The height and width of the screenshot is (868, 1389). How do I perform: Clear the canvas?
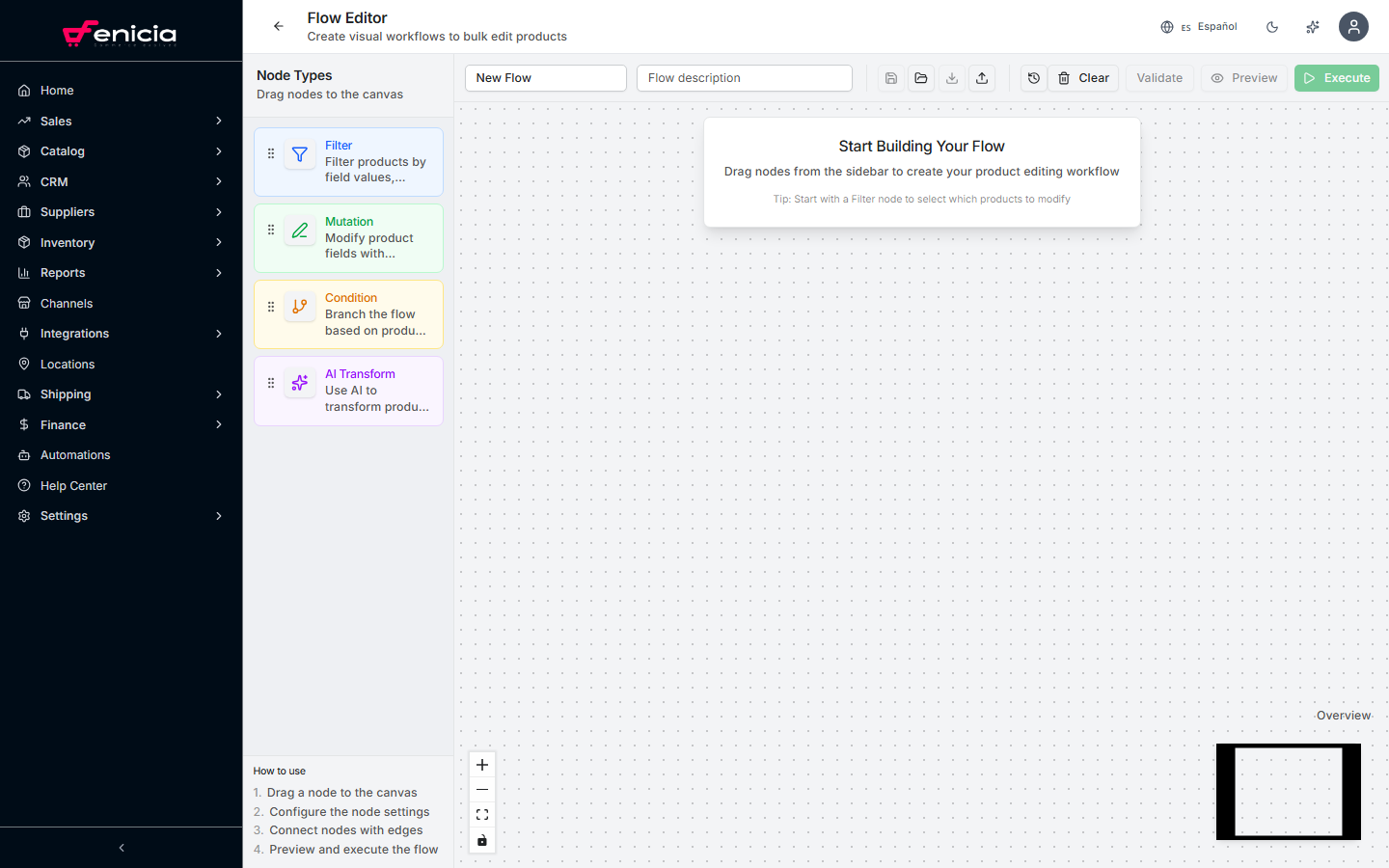click(x=1083, y=77)
